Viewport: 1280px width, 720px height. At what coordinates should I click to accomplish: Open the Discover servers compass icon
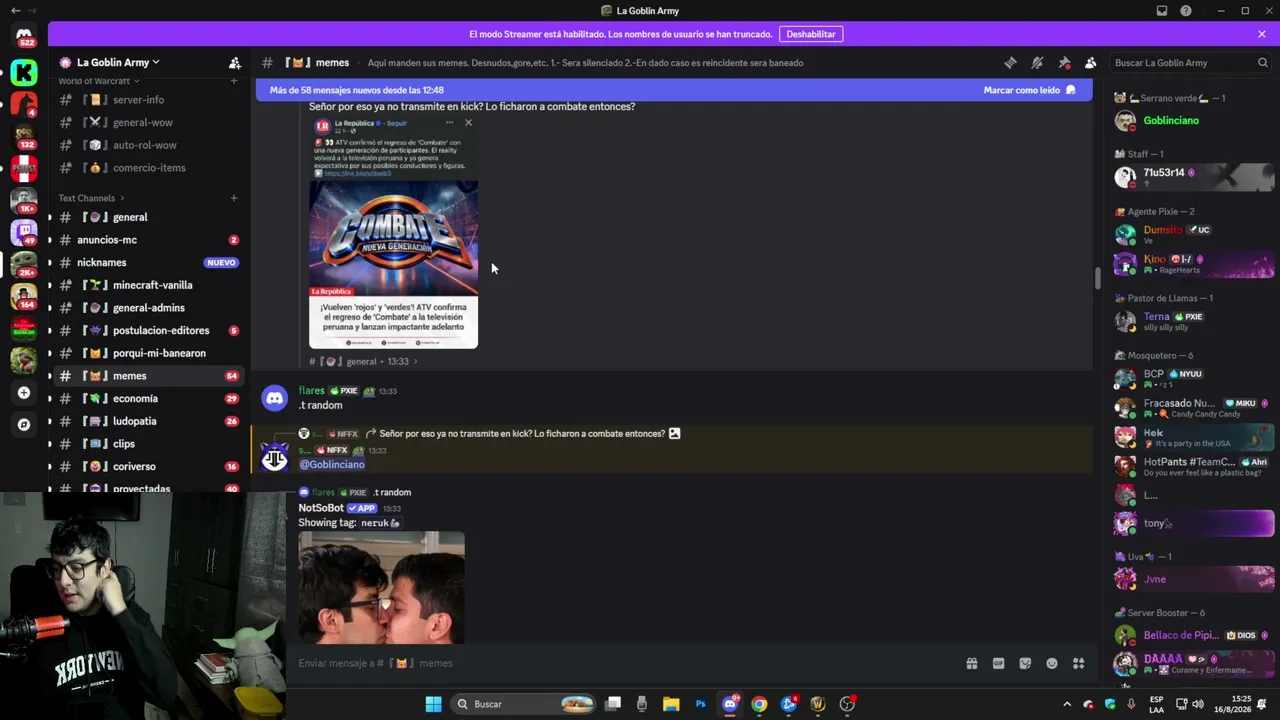click(x=25, y=425)
